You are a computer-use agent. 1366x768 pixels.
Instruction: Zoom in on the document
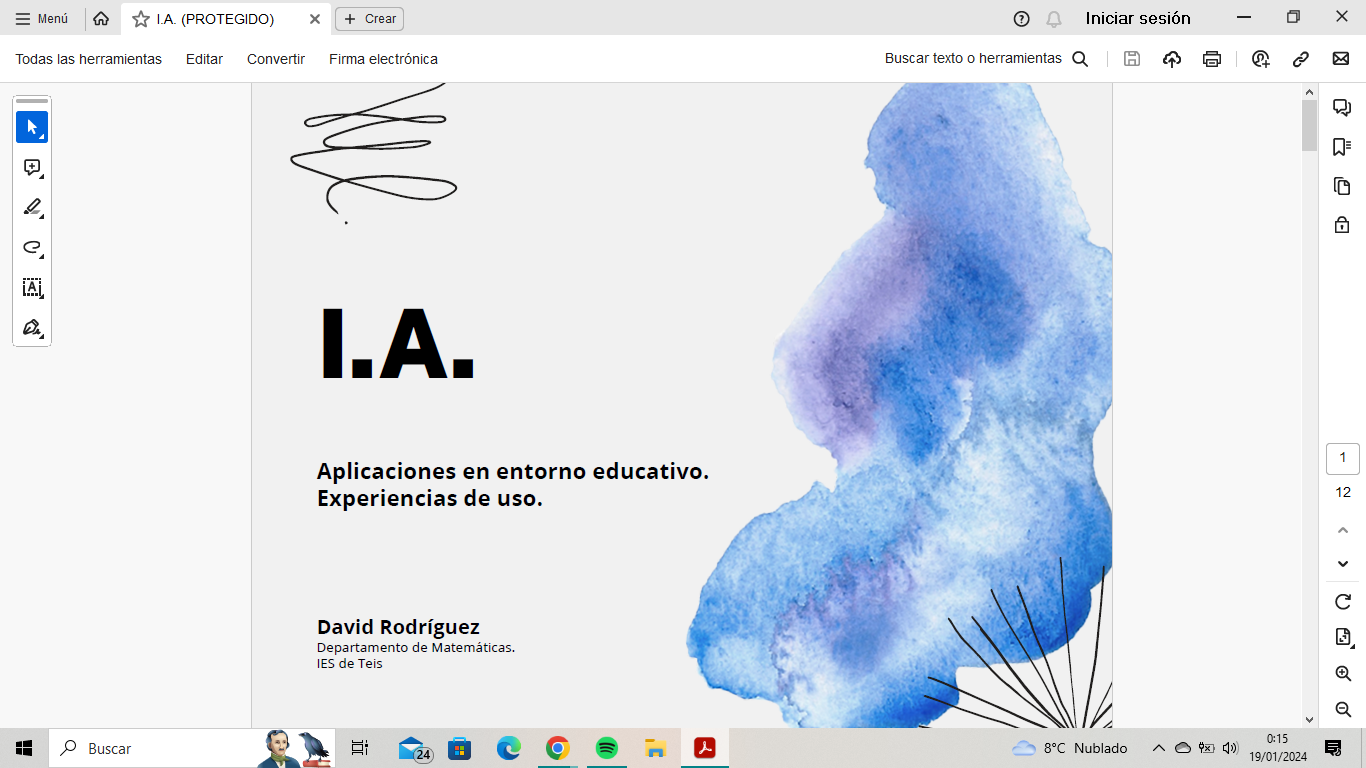point(1343,674)
